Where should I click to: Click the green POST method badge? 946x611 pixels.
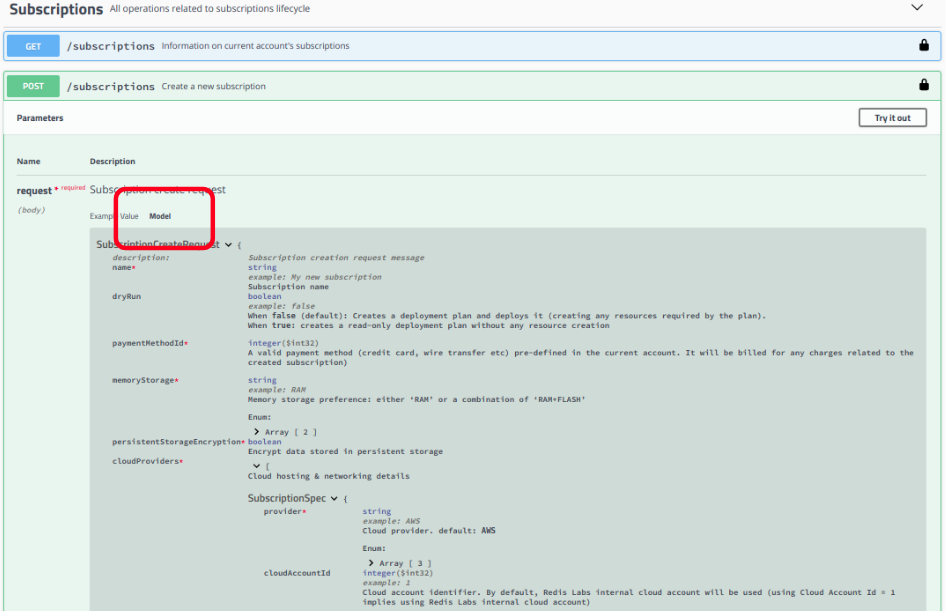click(x=33, y=86)
